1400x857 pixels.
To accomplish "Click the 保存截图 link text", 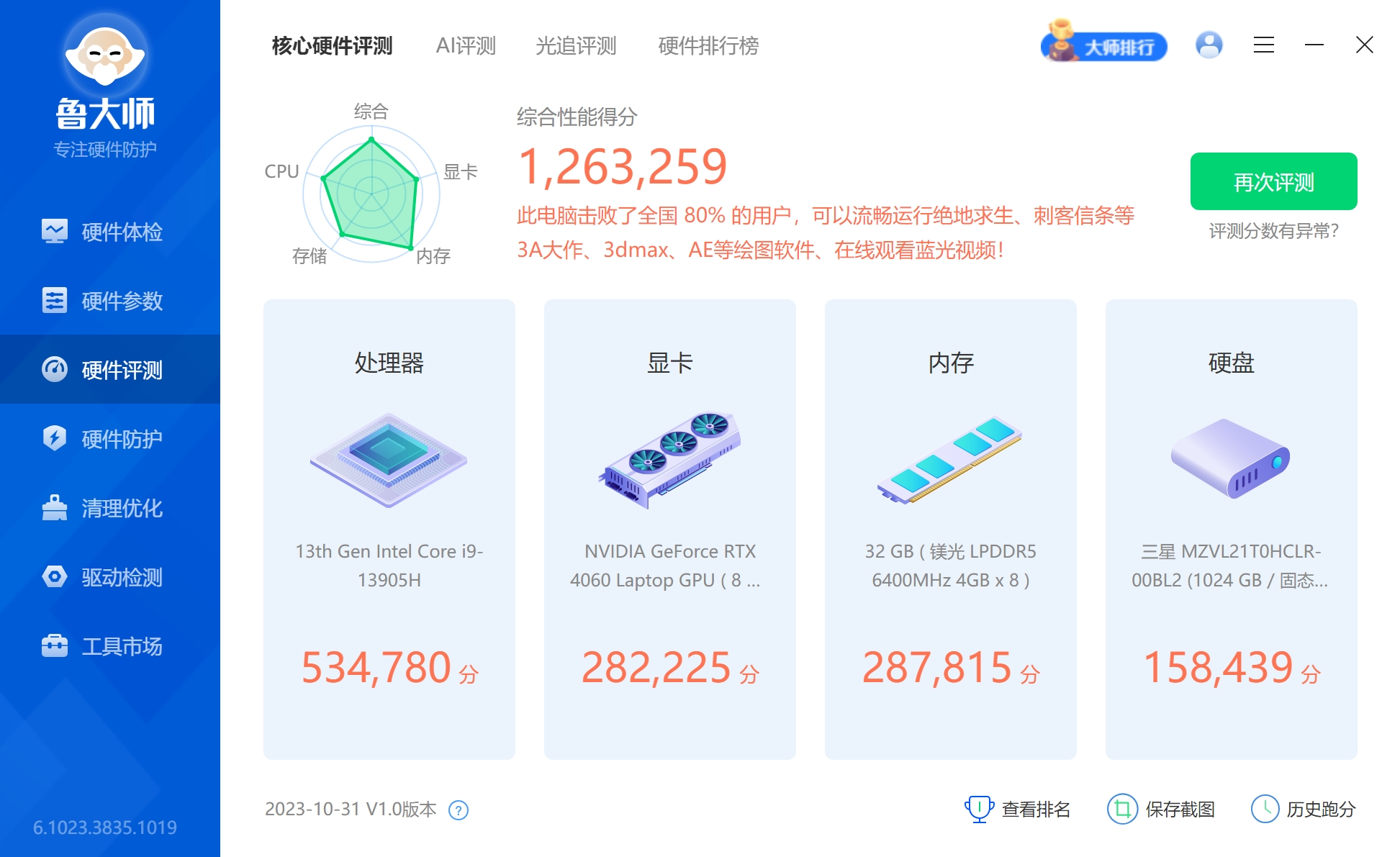I will (x=1180, y=810).
